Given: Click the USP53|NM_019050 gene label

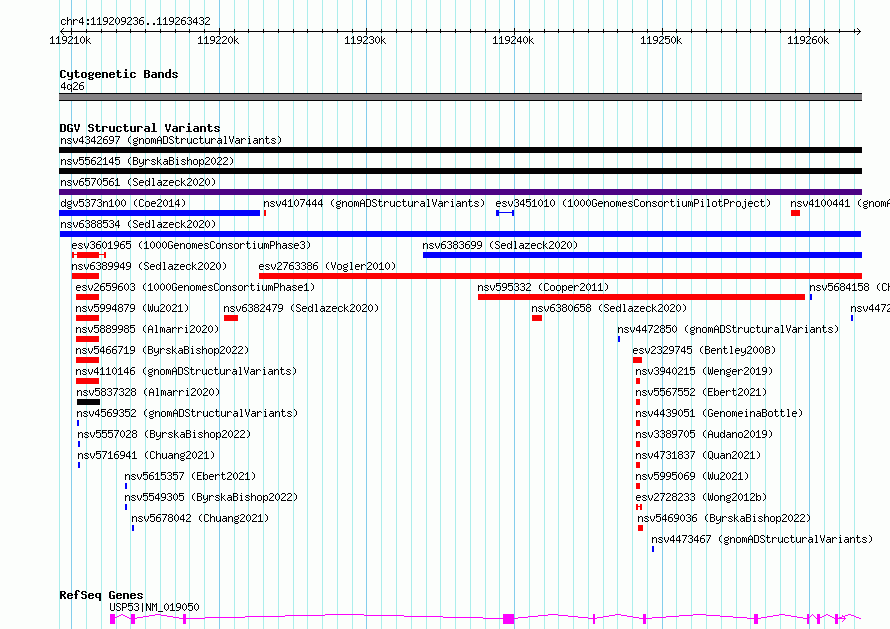Looking at the screenshot, I should pyautogui.click(x=154, y=607).
